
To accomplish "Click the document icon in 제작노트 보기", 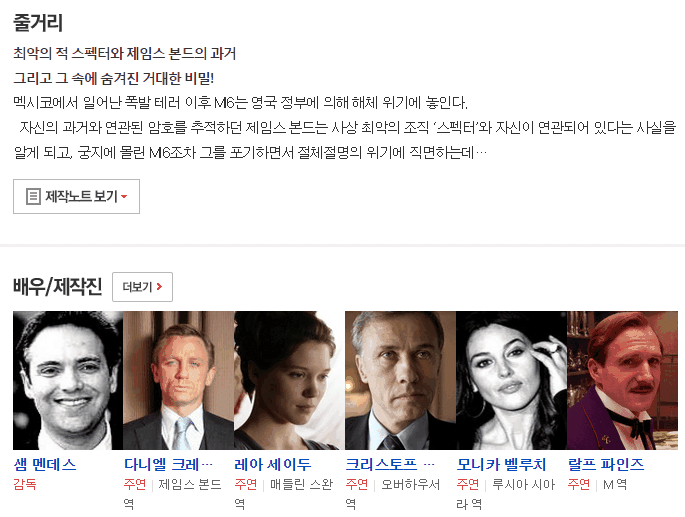I will (33, 196).
